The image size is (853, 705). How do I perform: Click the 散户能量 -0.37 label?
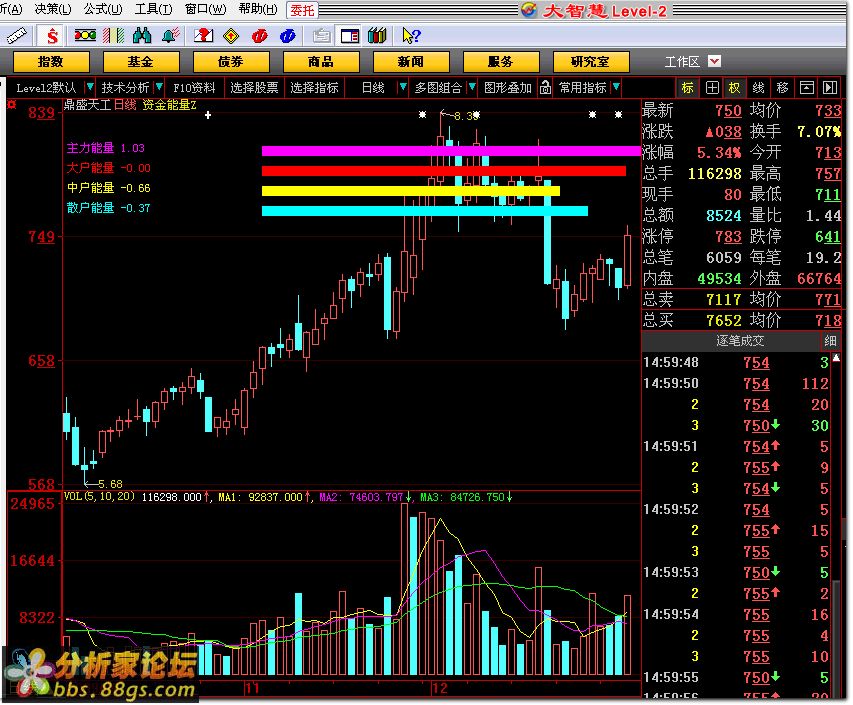(x=108, y=208)
